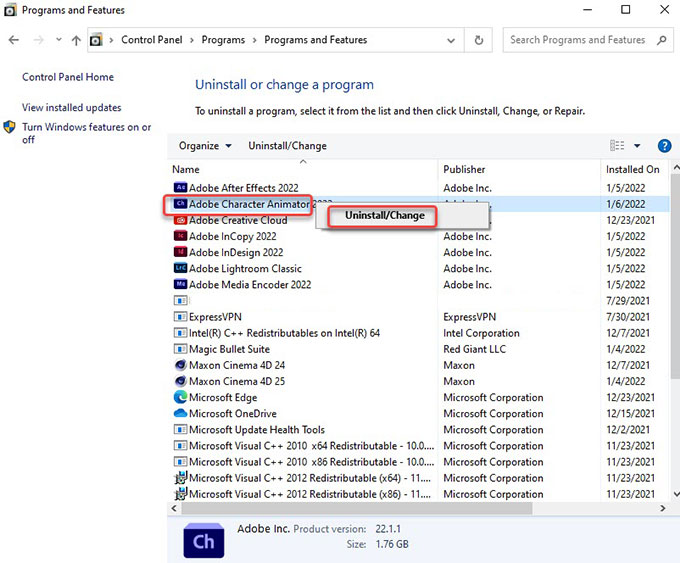Click the vertical scrollbar thumb

pos(676,275)
